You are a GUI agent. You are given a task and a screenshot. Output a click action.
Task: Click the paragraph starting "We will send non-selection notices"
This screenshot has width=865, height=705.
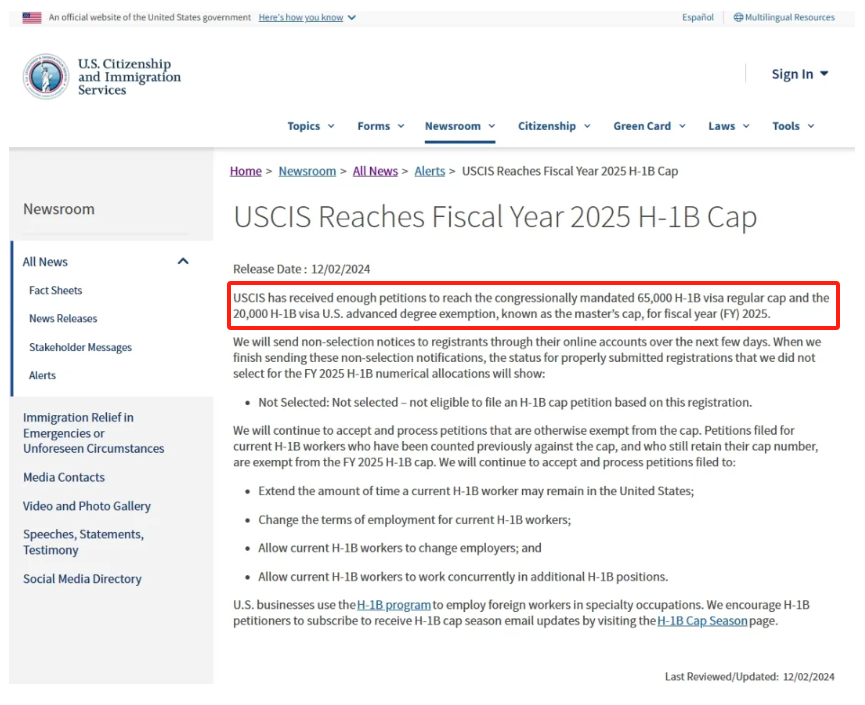527,358
